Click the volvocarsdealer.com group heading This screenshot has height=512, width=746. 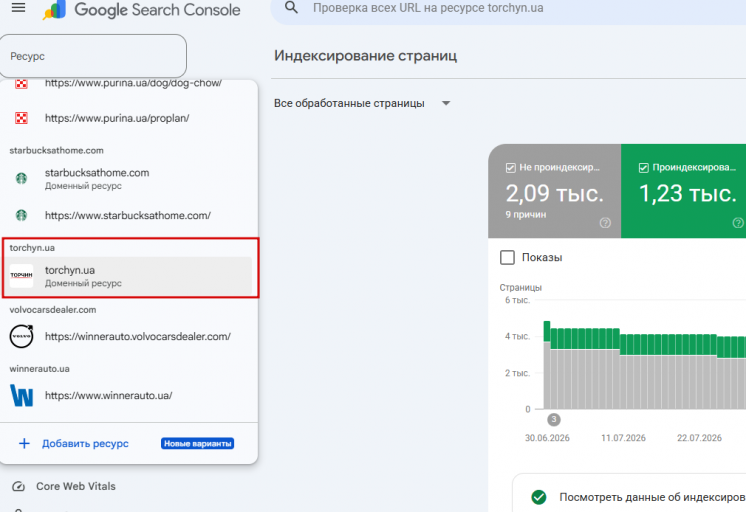coord(53,310)
